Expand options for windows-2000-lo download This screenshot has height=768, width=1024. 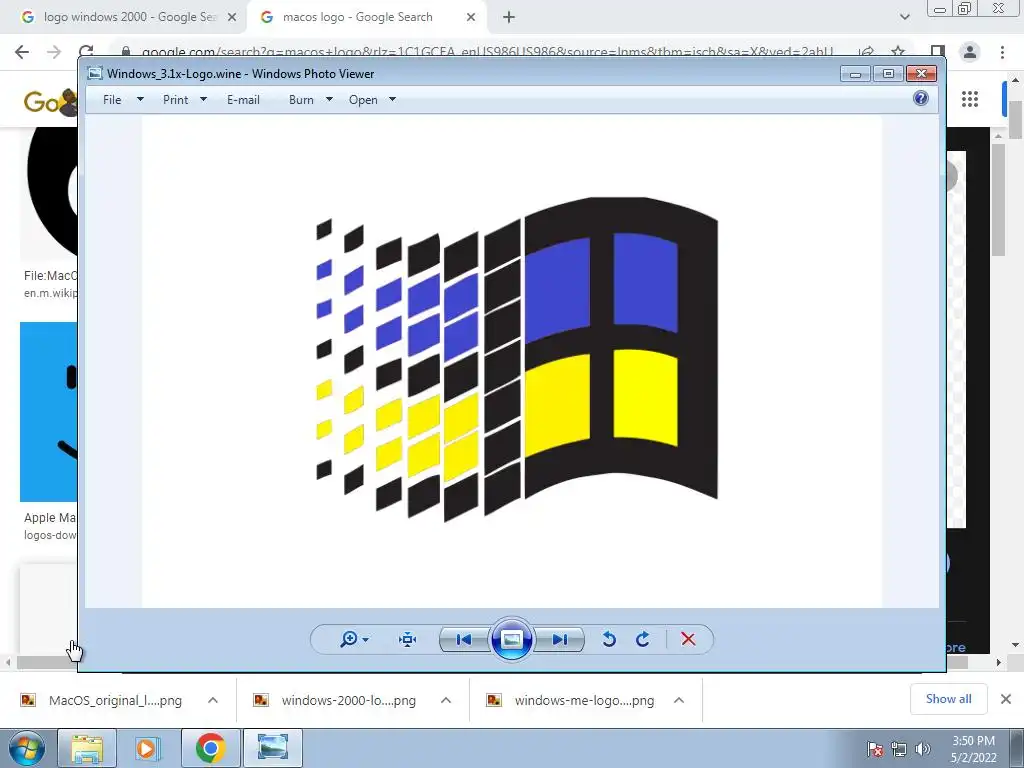[446, 701]
